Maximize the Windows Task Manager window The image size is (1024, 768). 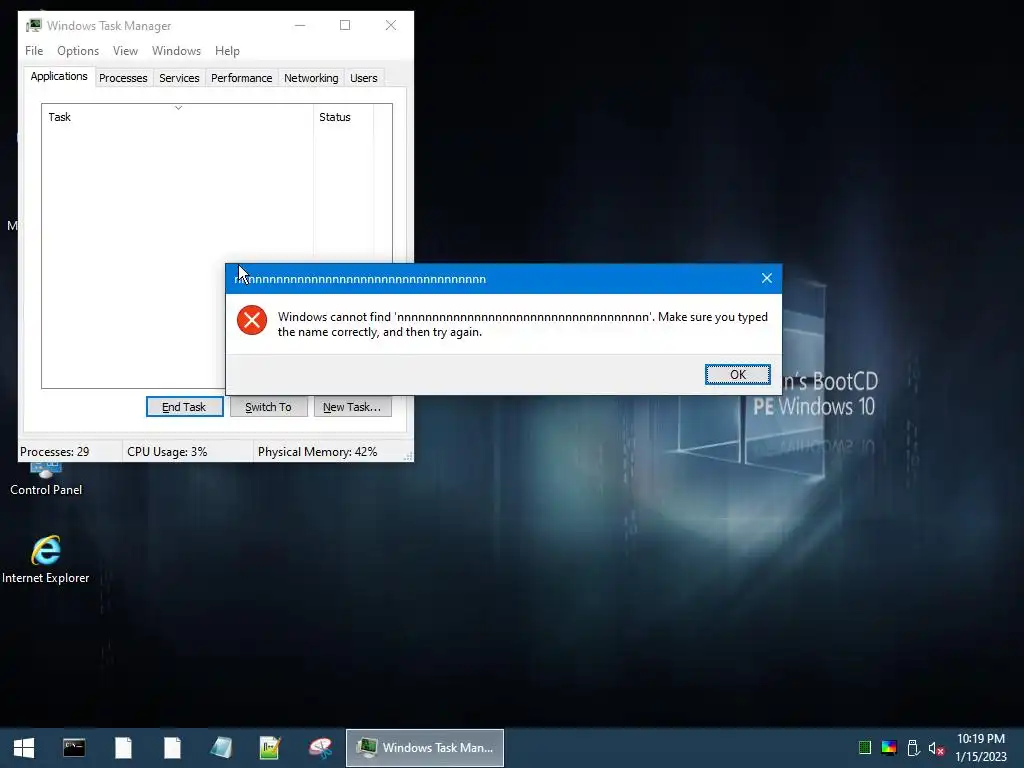click(x=345, y=25)
